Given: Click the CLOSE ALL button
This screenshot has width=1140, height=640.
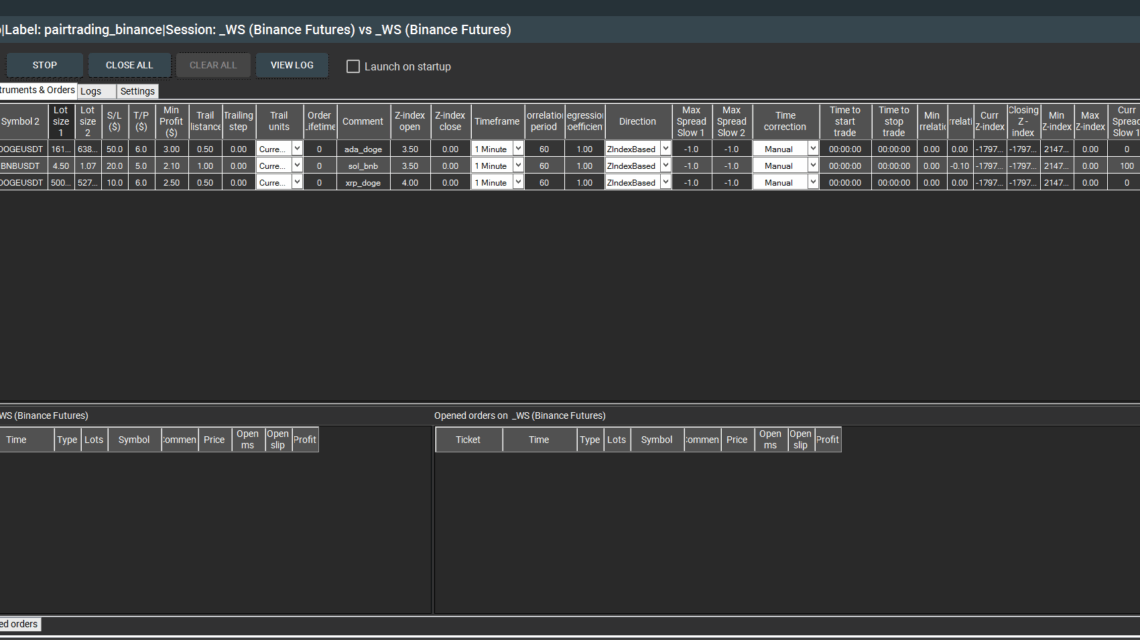Looking at the screenshot, I should [x=129, y=65].
